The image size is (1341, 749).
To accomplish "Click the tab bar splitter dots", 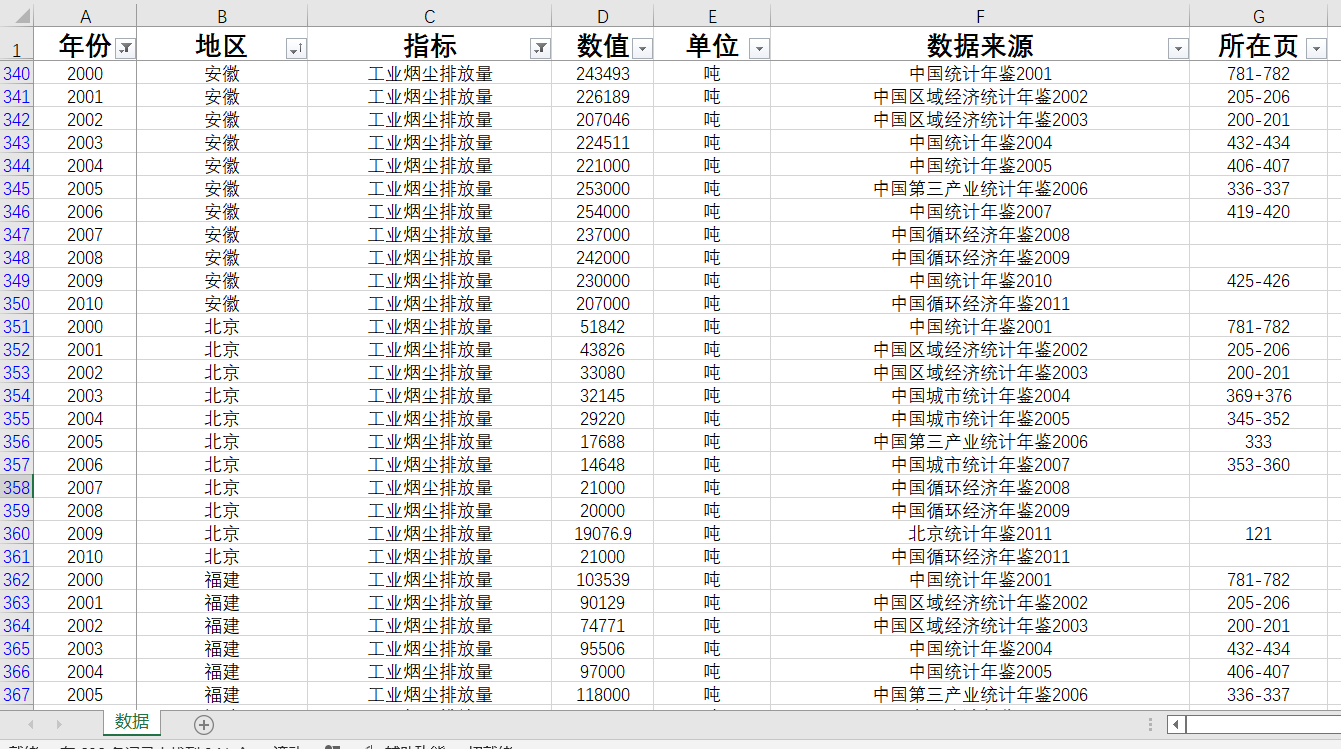I will click(x=1151, y=724).
